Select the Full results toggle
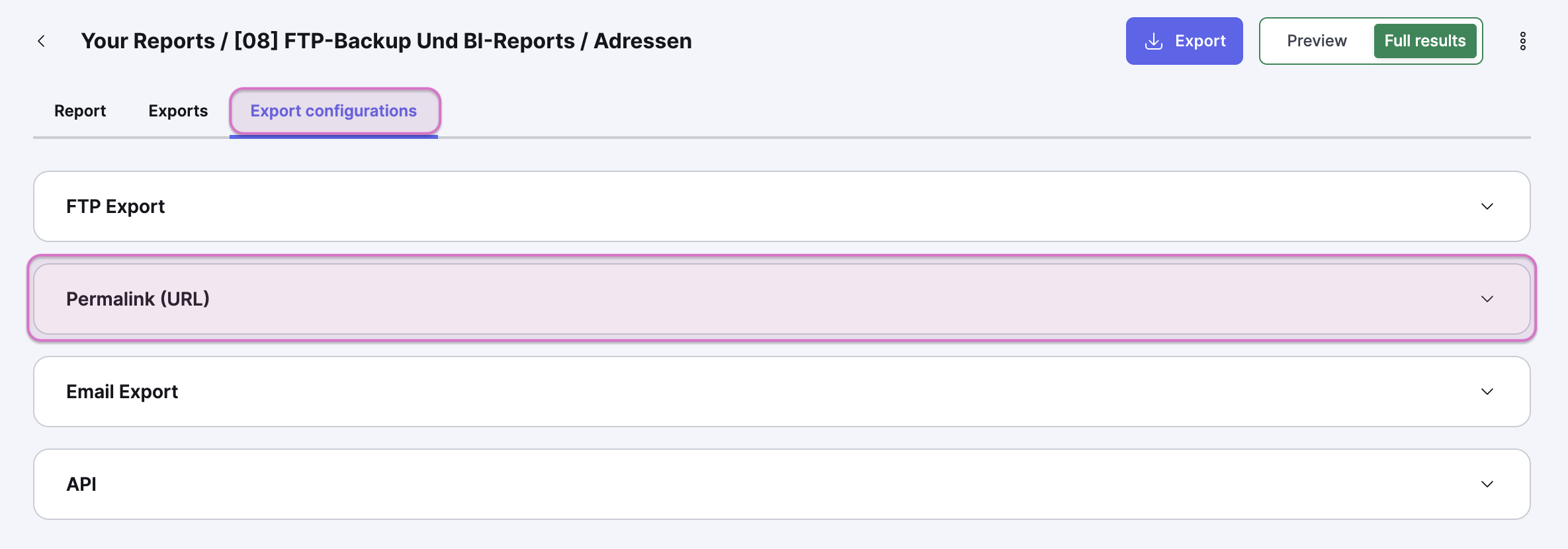 (1424, 41)
